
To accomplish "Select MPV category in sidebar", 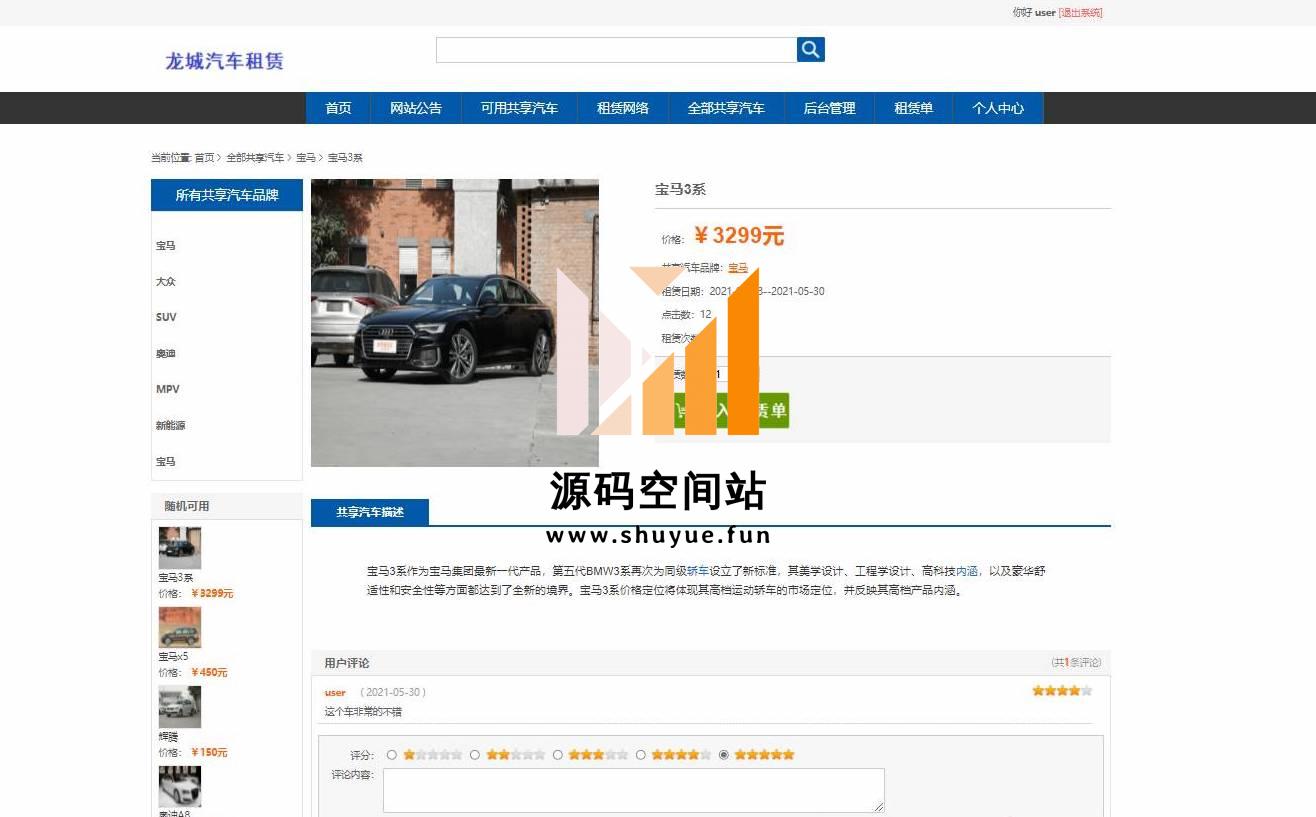I will 168,389.
